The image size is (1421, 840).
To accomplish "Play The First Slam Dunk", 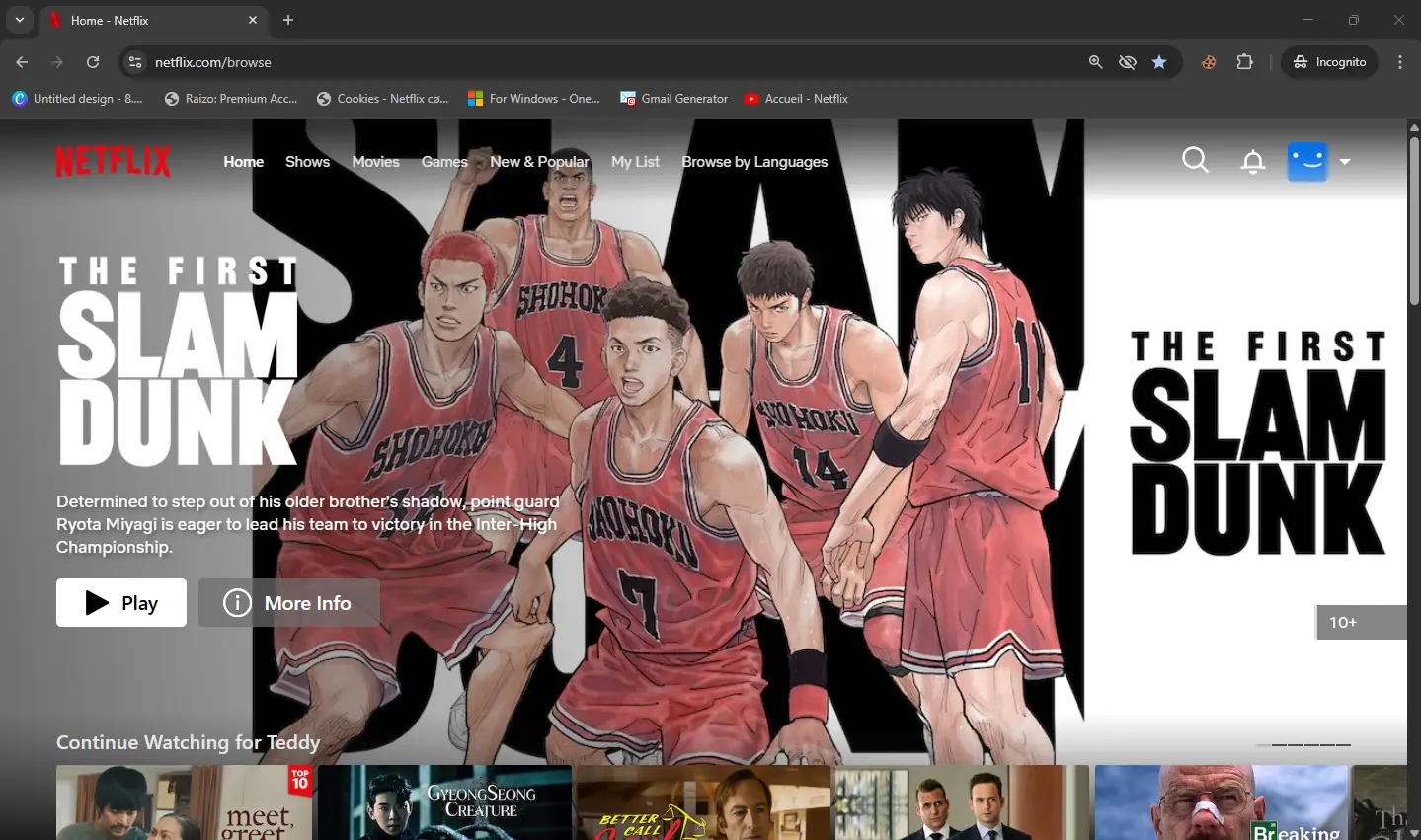I will [121, 602].
